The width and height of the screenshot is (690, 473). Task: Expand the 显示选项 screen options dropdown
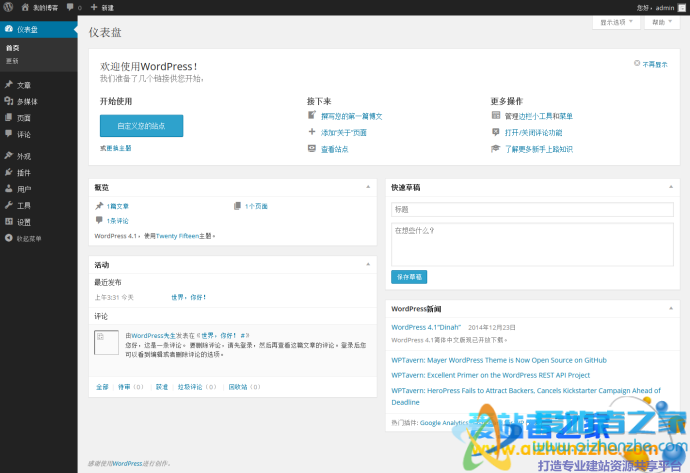(616, 22)
